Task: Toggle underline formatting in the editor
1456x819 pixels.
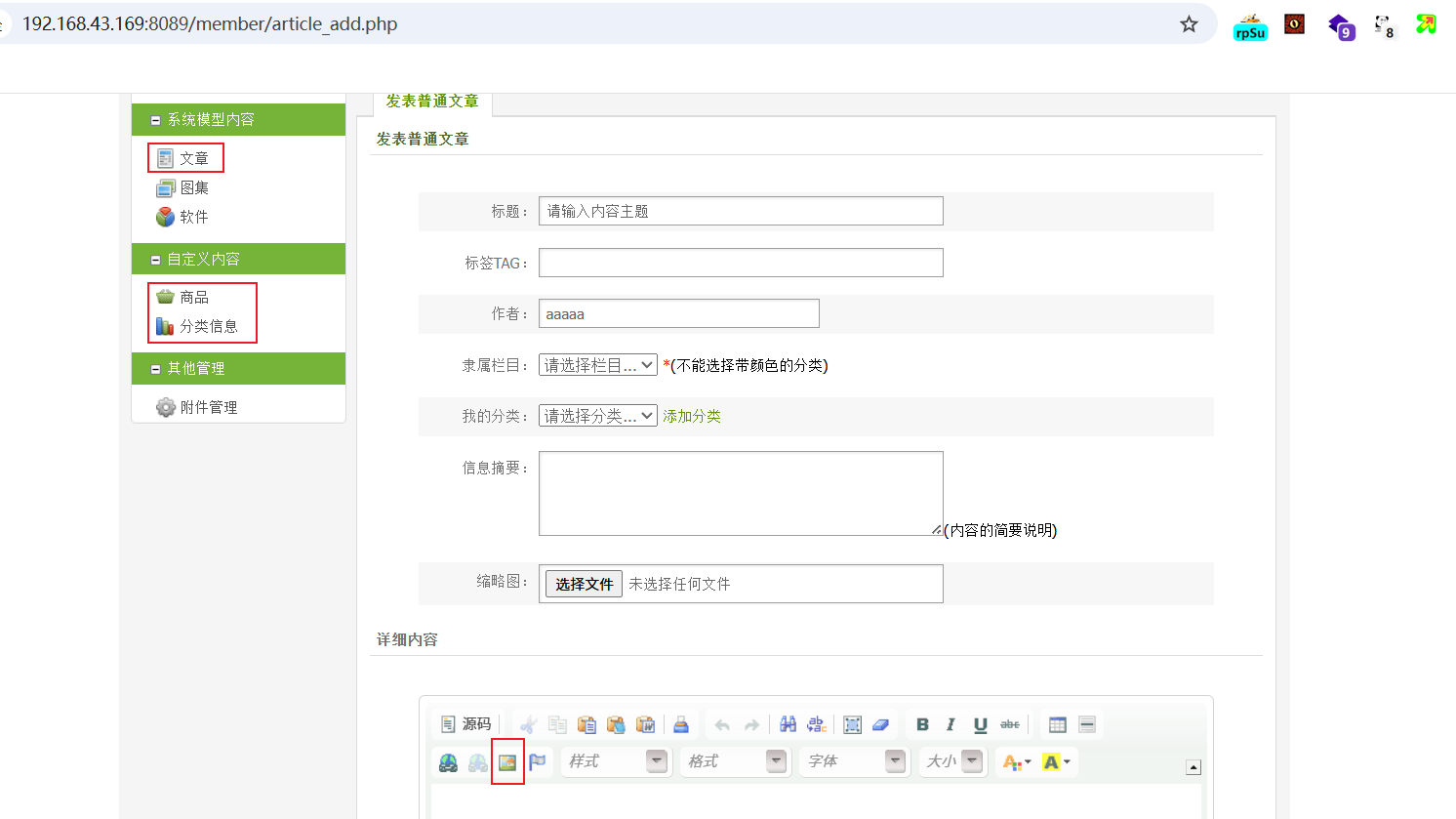Action: pos(980,724)
